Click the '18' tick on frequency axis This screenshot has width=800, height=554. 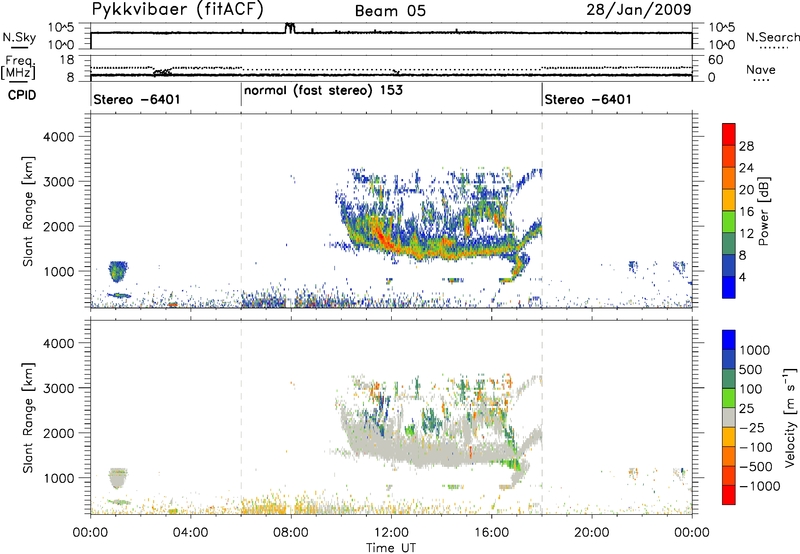[67, 60]
